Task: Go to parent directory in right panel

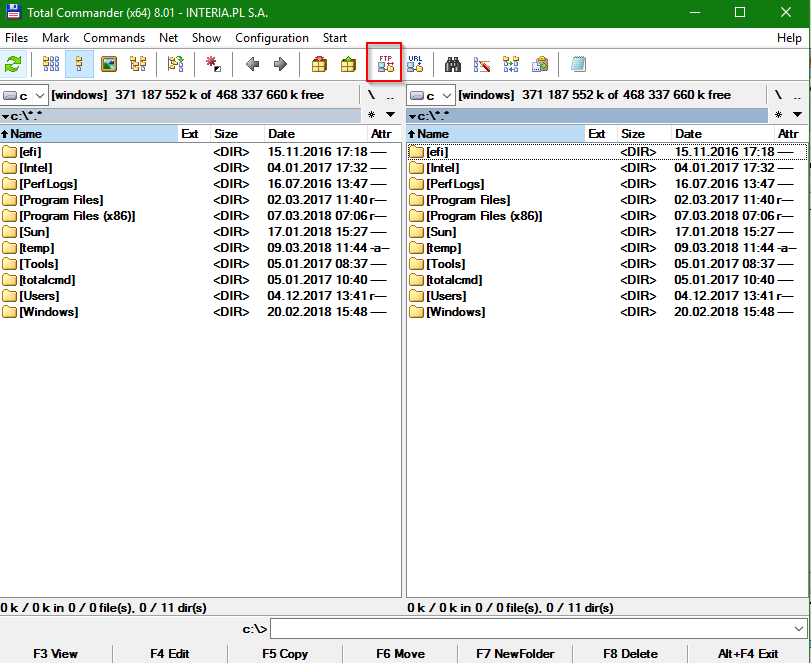Action: [797, 95]
